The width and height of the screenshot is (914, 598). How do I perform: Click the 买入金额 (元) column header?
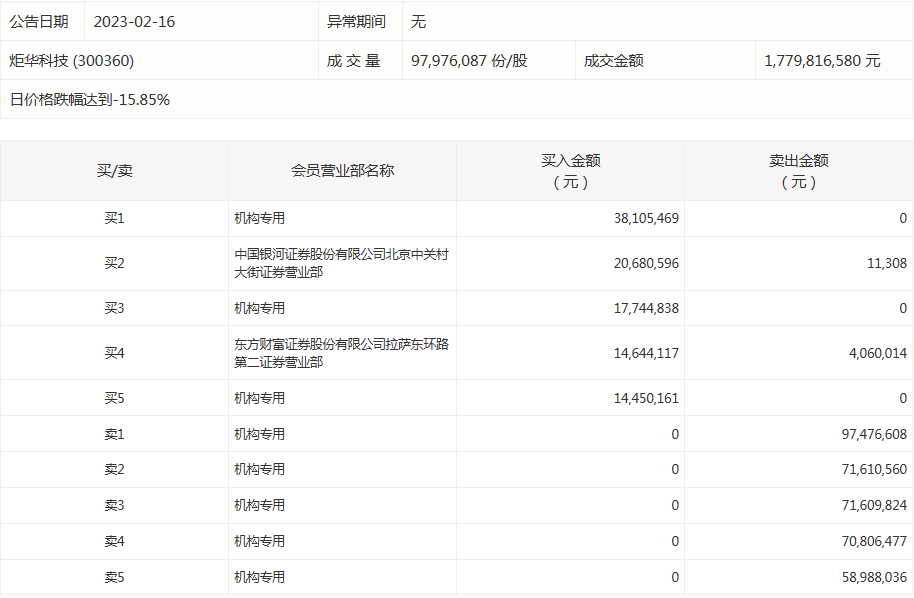click(570, 171)
